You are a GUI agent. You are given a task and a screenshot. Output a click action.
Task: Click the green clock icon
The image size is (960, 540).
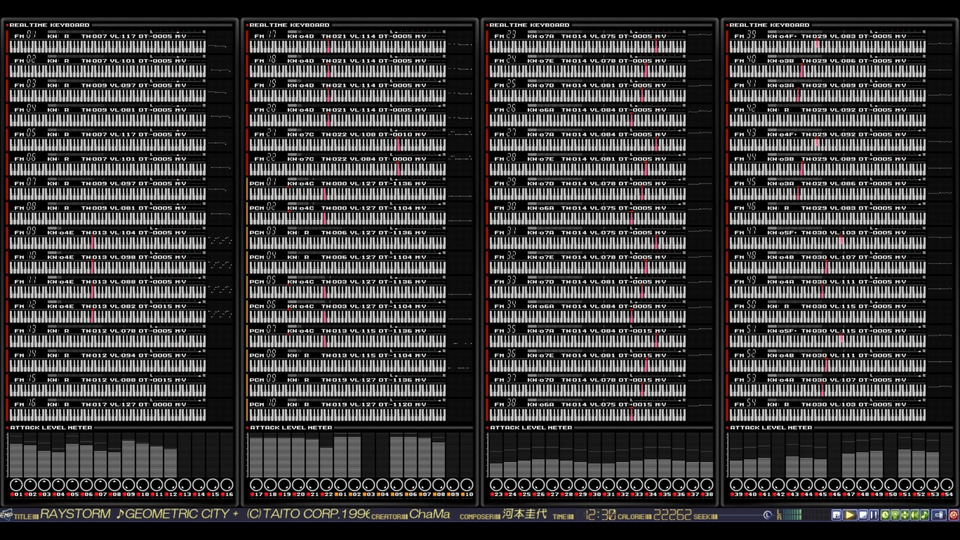[885, 516]
